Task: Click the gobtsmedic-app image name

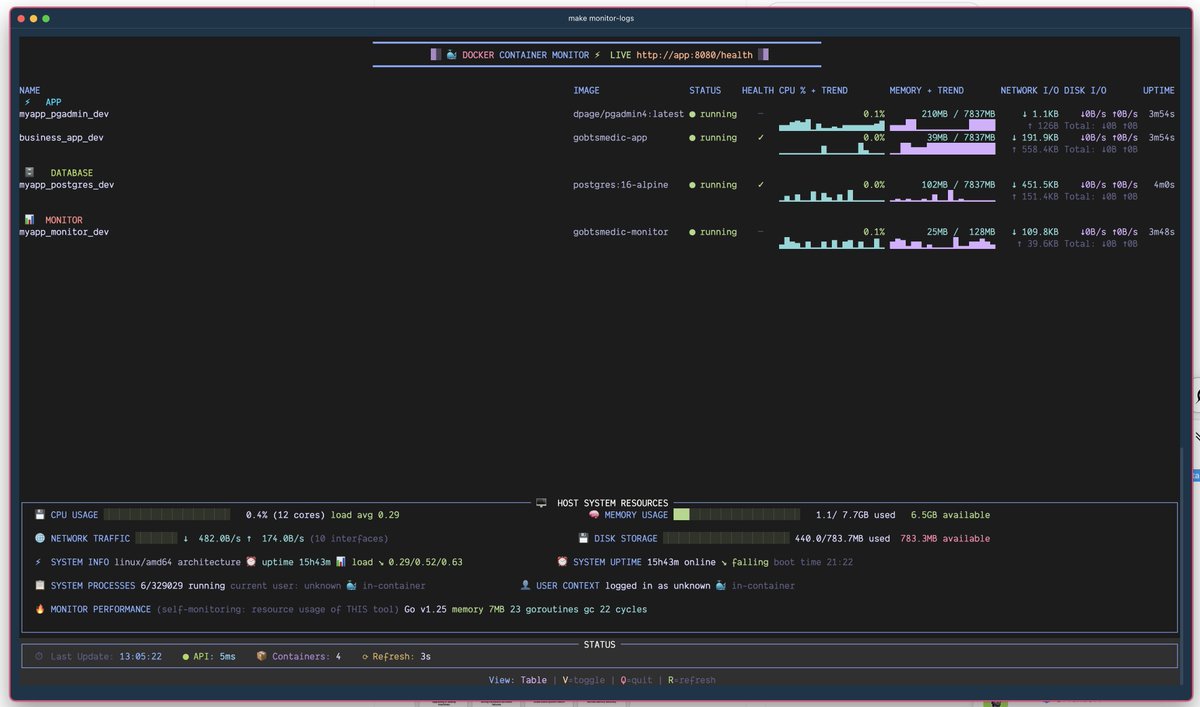Action: coord(610,138)
